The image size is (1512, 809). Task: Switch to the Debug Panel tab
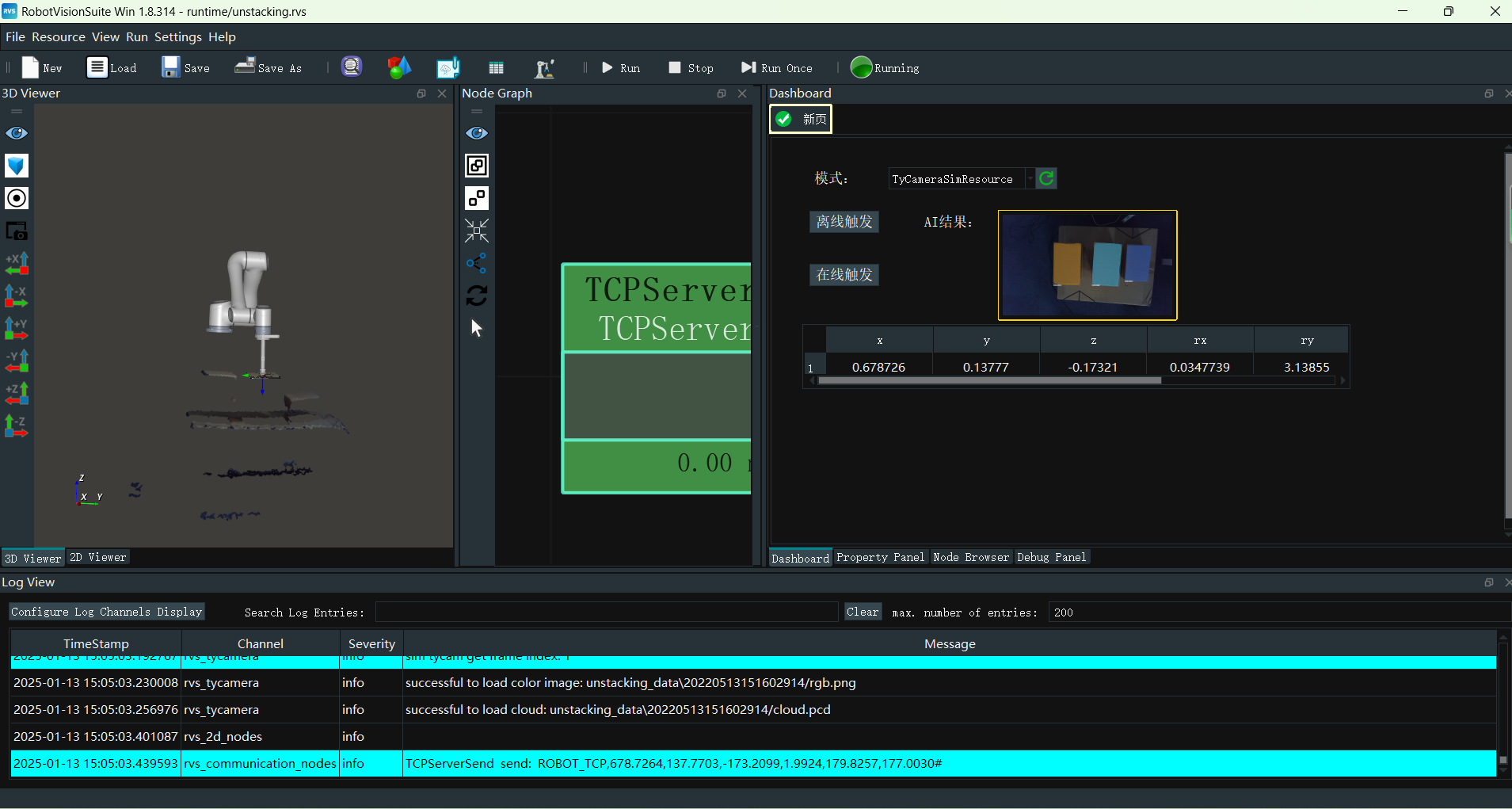(x=1052, y=557)
